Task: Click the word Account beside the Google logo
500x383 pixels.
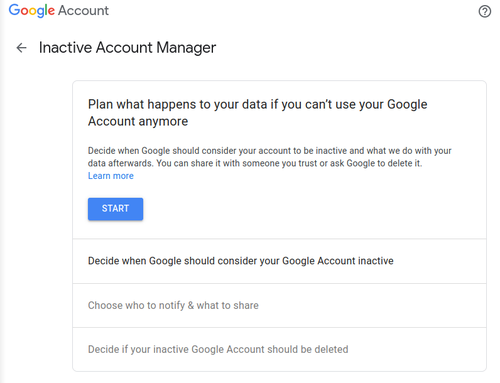Action: [x=83, y=11]
